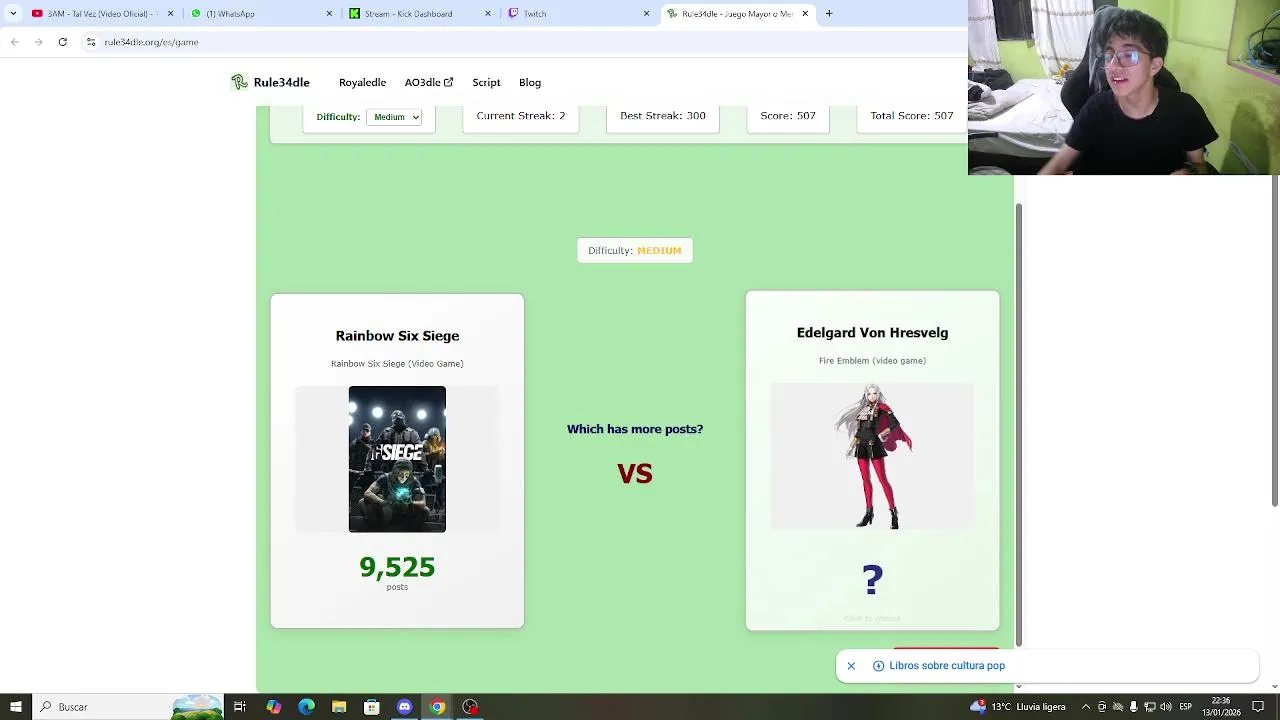Go to the Script page
This screenshot has width=1280, height=720.
pos(486,82)
